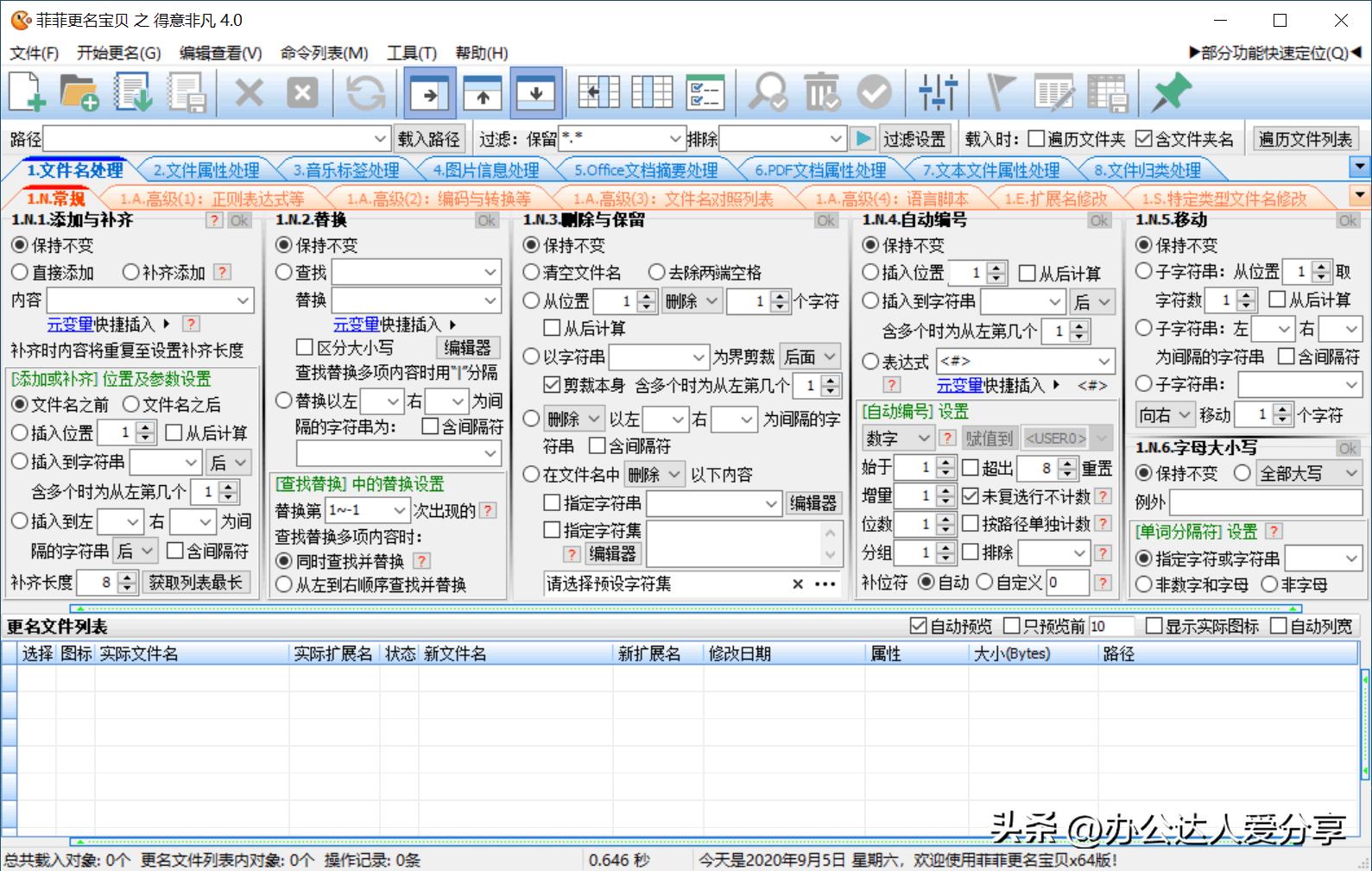Open the 查找 search text dropdown
This screenshot has height=871, width=1372.
pyautogui.click(x=490, y=273)
